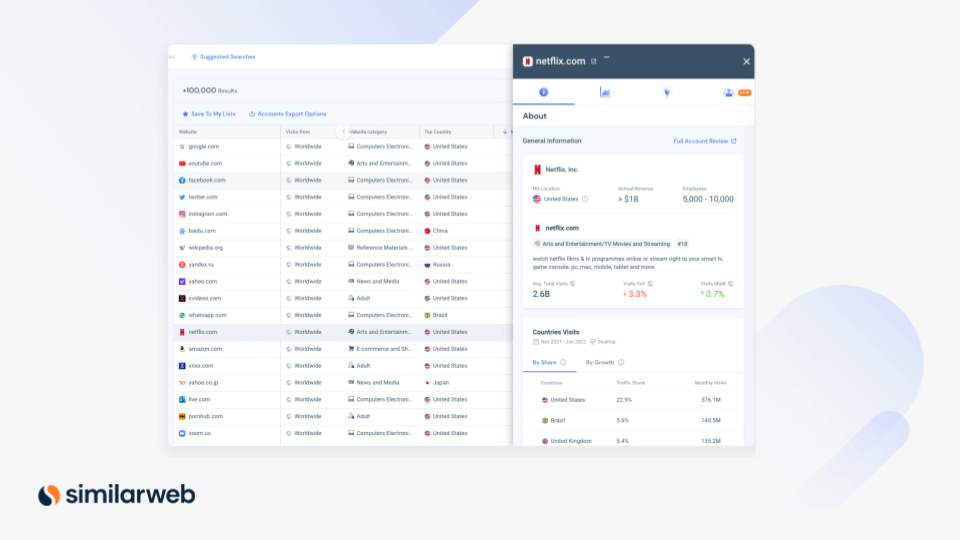Close the netflix.com side panel
This screenshot has height=540, width=960.
746,61
